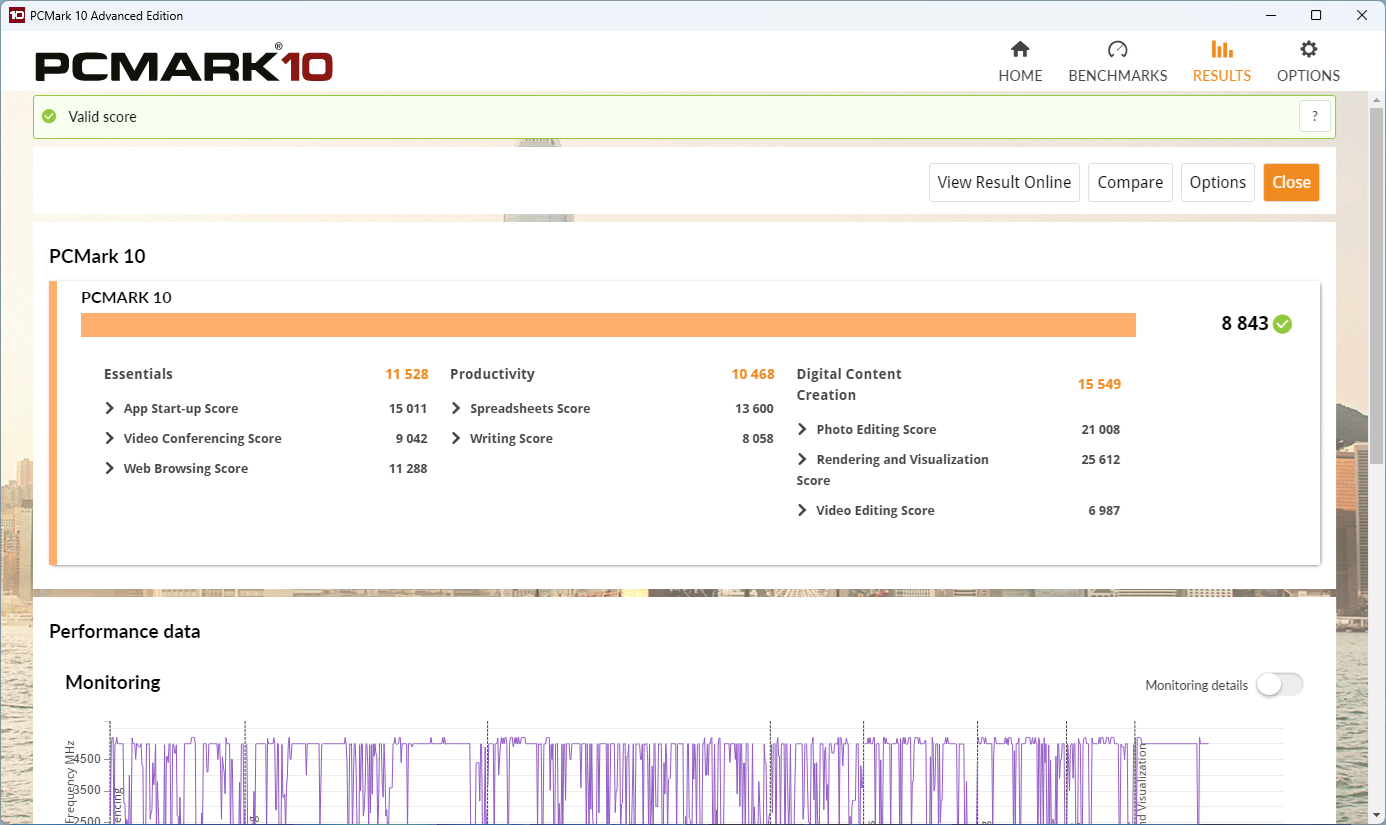Click the Video Editing value 6 987
Image resolution: width=1386 pixels, height=825 pixels.
(1104, 510)
